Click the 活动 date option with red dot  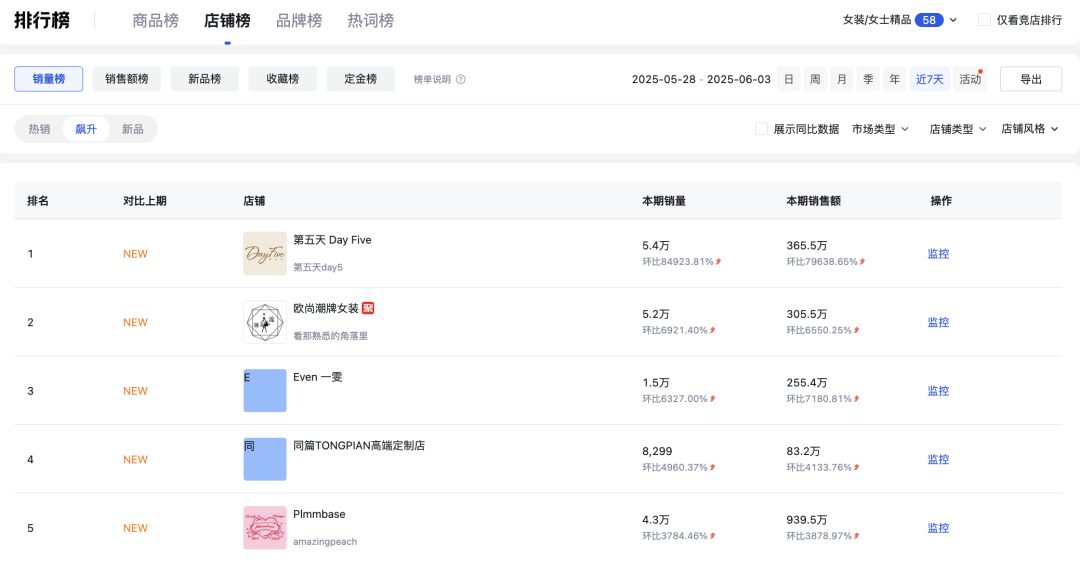click(x=970, y=79)
